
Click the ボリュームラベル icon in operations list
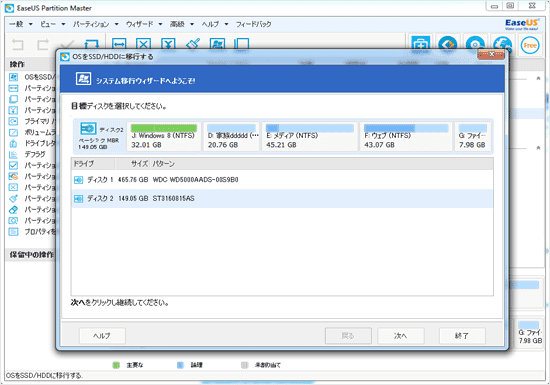point(13,132)
